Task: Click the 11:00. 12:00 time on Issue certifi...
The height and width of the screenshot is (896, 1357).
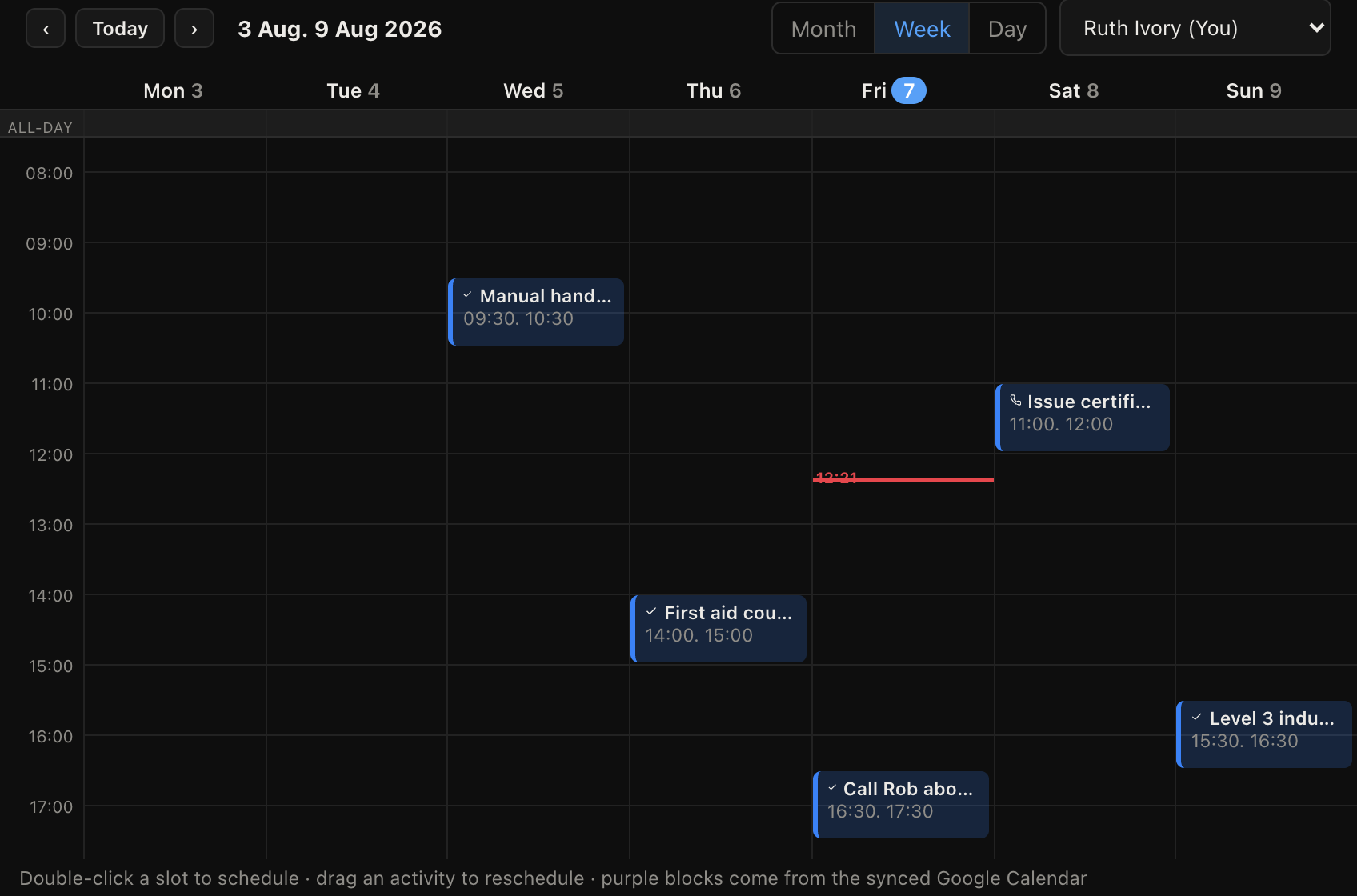Action: click(x=1061, y=424)
